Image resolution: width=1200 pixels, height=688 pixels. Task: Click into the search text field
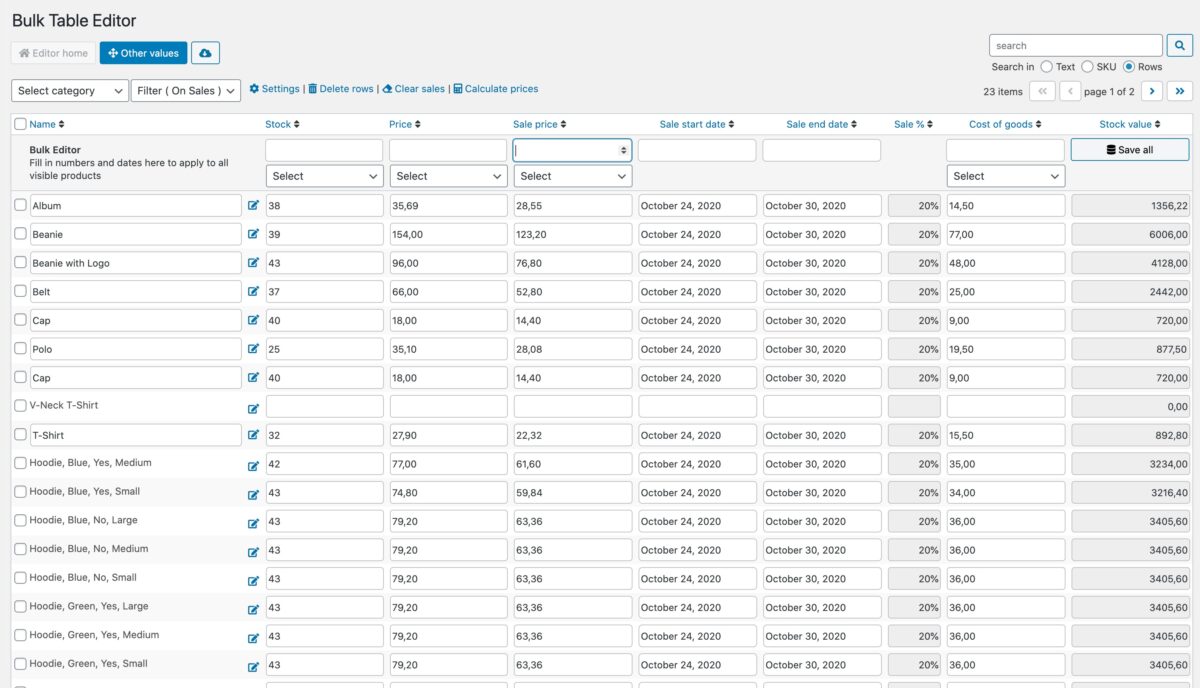point(1075,45)
